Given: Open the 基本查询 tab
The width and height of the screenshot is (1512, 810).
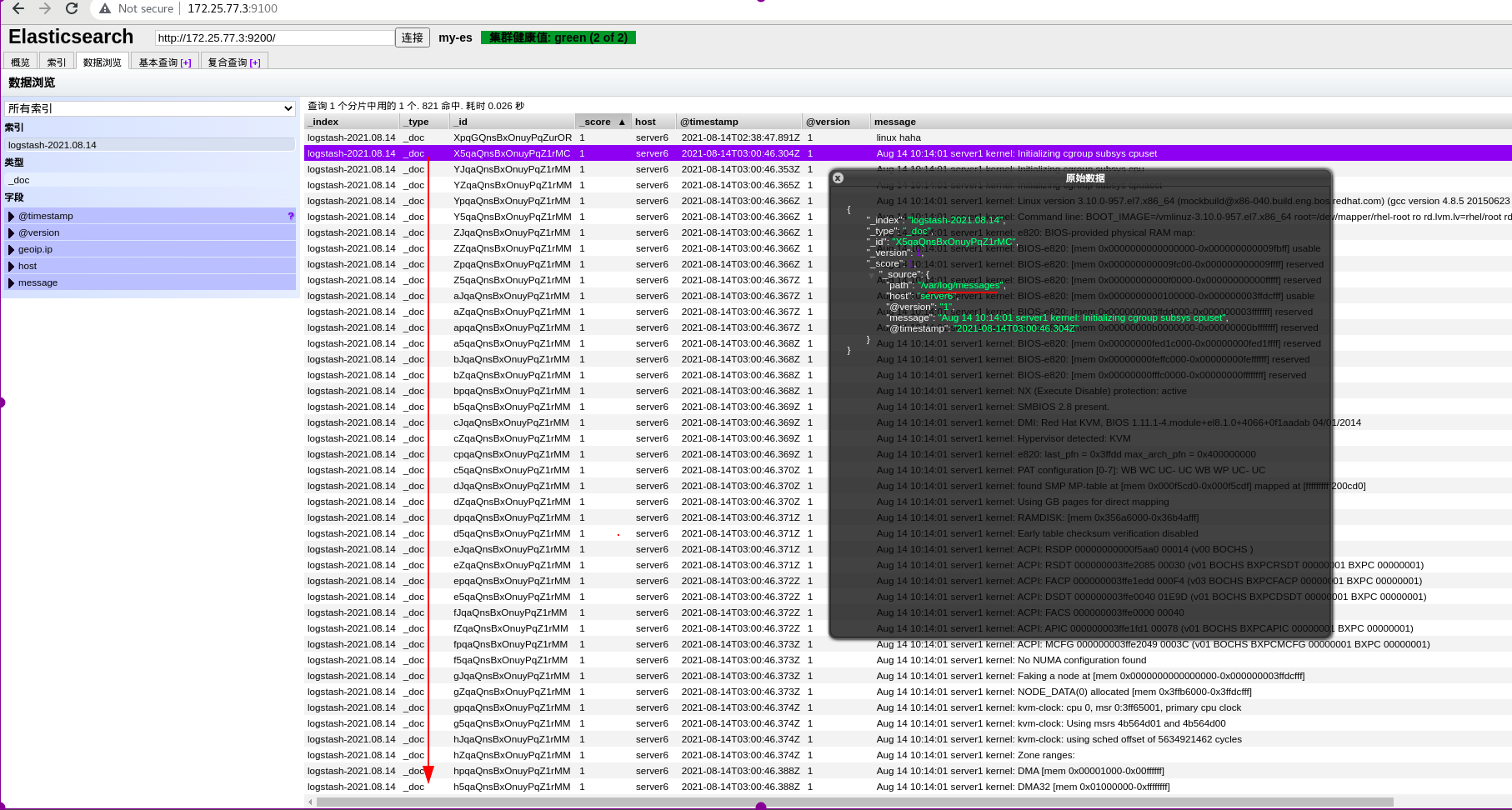Looking at the screenshot, I should (x=165, y=62).
